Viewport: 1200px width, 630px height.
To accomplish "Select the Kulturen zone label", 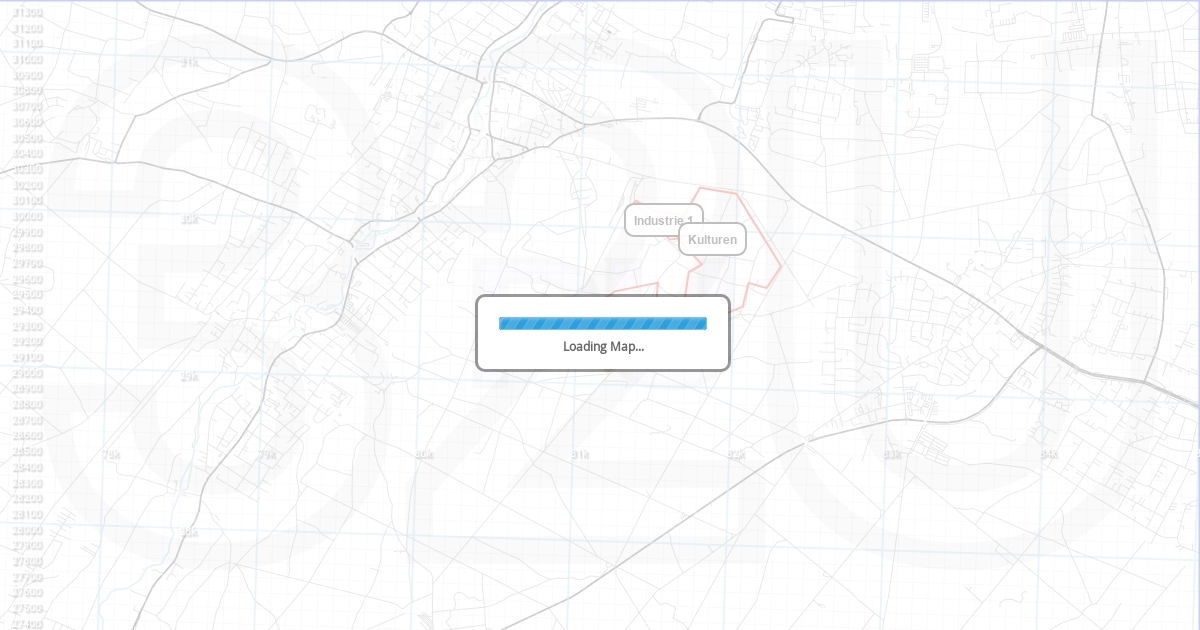I will tap(712, 239).
